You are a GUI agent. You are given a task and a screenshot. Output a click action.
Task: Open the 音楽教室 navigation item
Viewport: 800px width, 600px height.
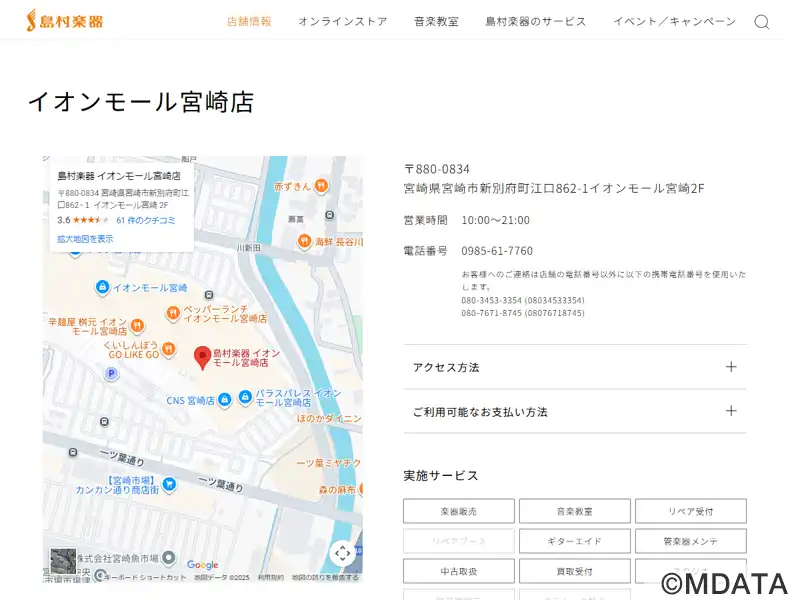pyautogui.click(x=436, y=21)
